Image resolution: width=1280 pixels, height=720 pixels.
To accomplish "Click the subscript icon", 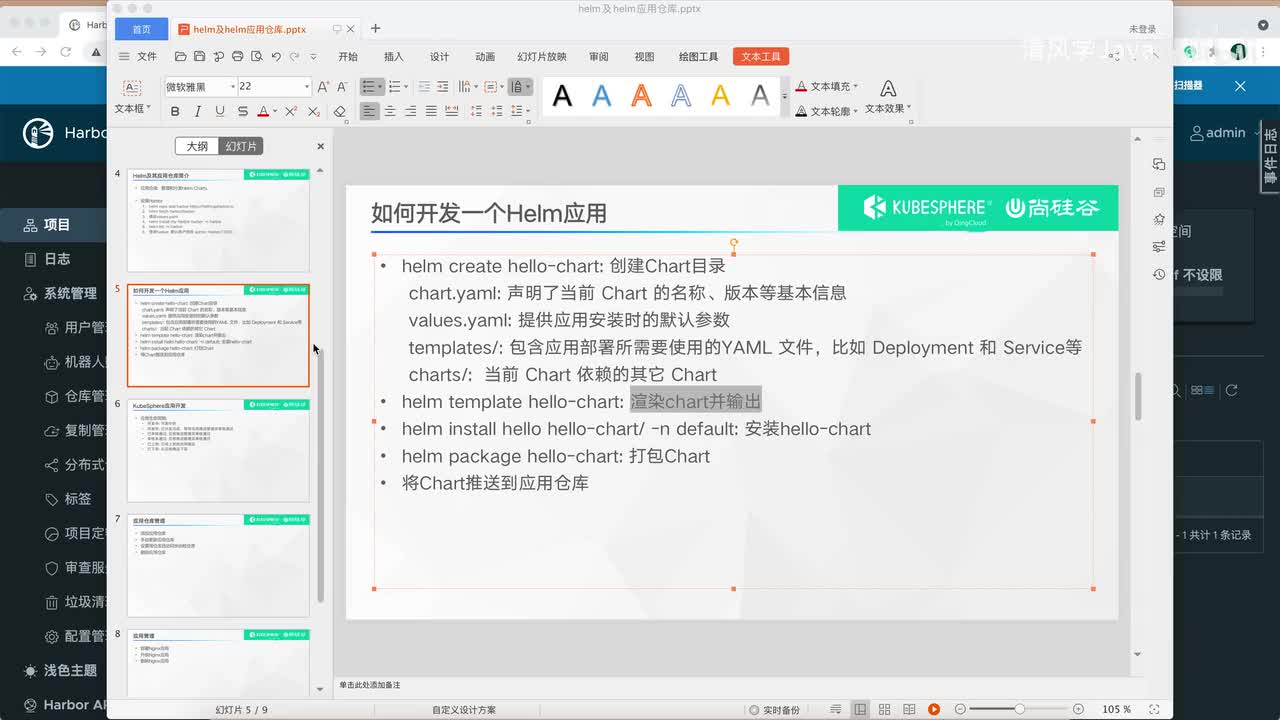I will click(314, 112).
